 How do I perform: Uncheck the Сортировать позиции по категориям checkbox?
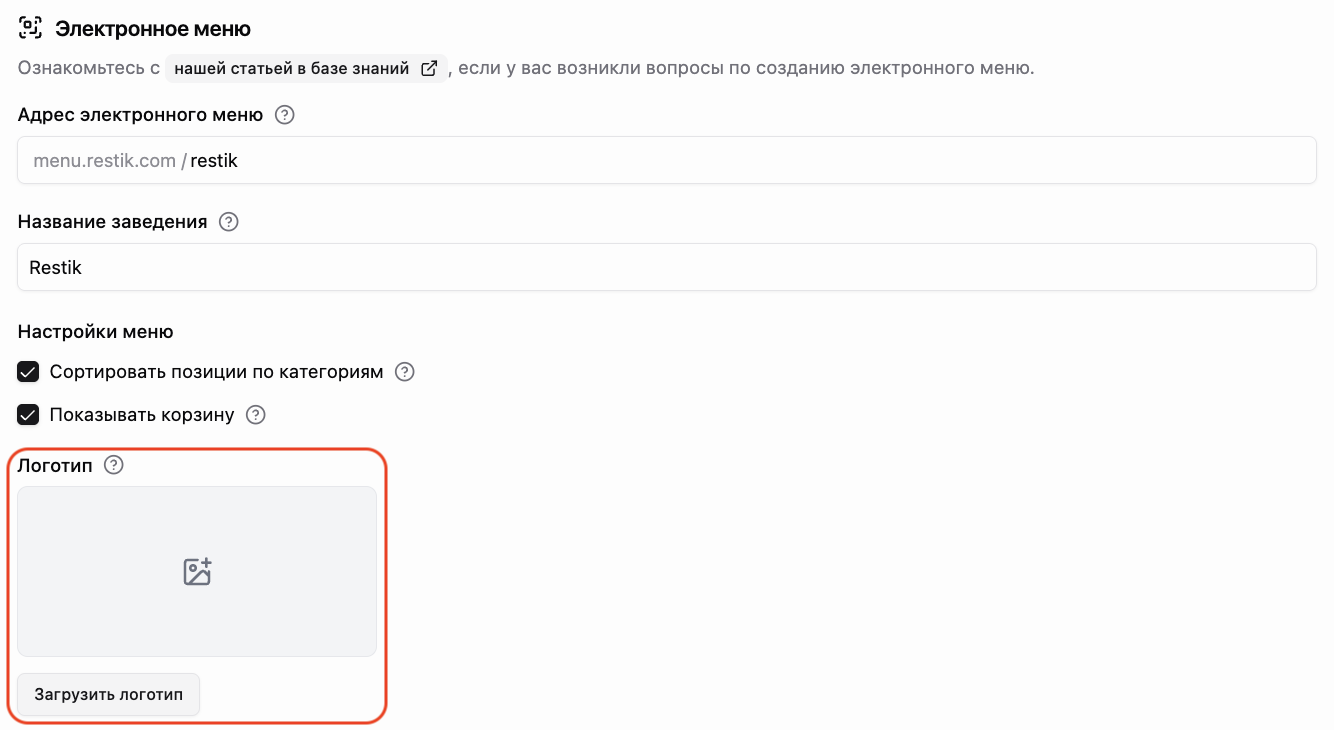28,372
